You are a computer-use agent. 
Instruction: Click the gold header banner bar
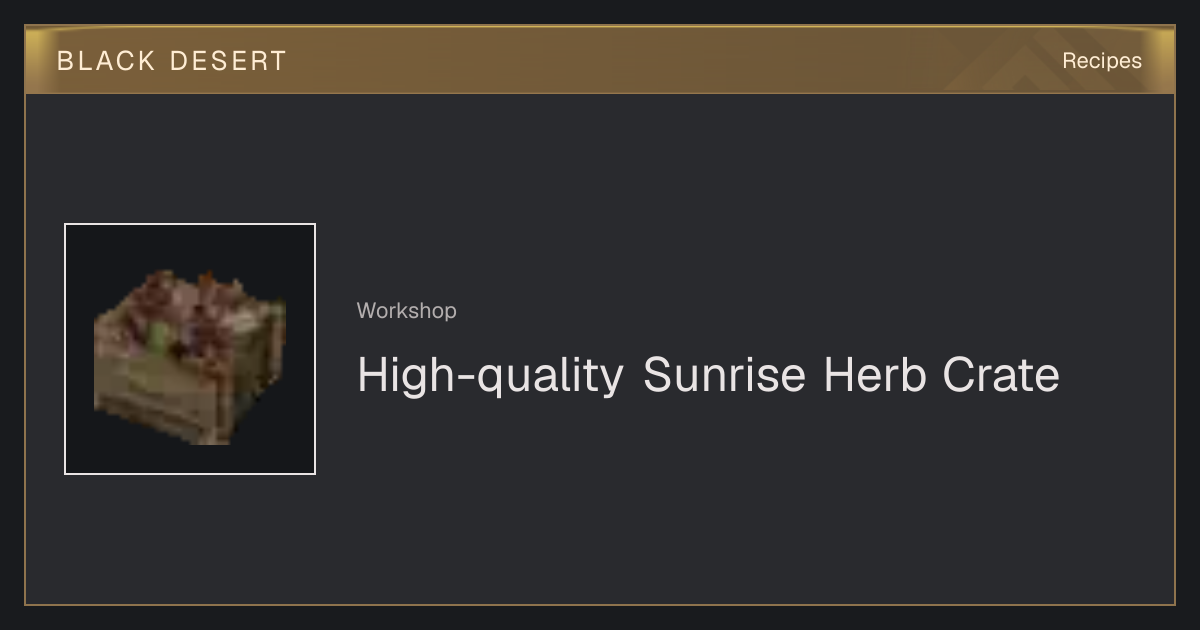point(600,60)
